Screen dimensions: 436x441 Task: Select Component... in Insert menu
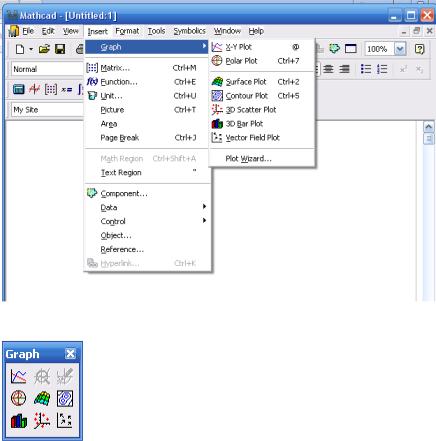coord(148,193)
